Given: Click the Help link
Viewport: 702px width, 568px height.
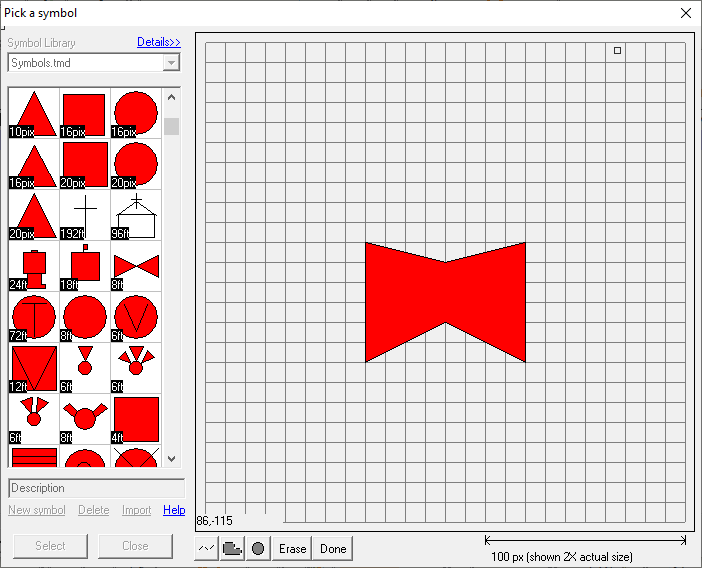Looking at the screenshot, I should 174,510.
